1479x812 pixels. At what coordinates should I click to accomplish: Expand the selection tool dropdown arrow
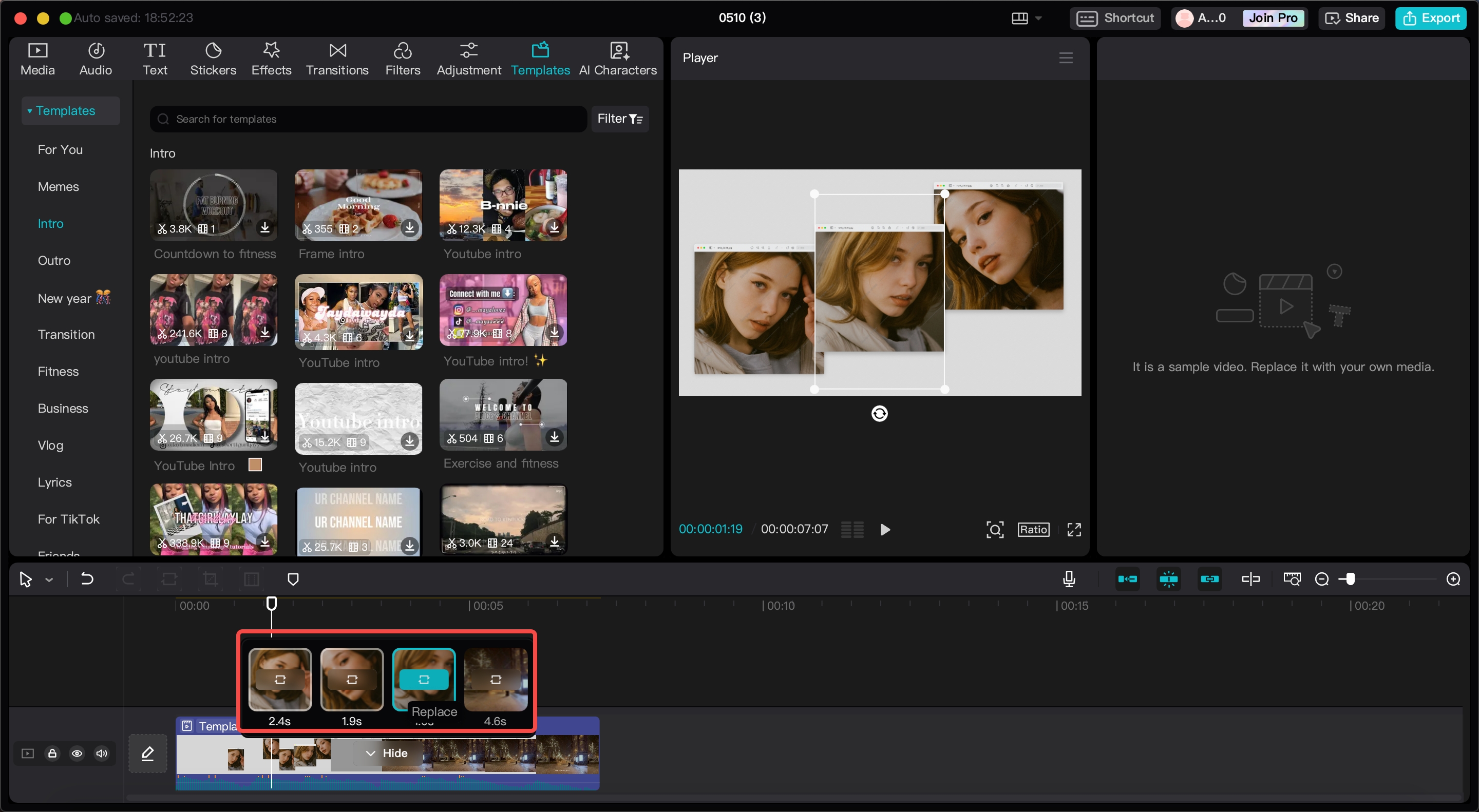49,579
